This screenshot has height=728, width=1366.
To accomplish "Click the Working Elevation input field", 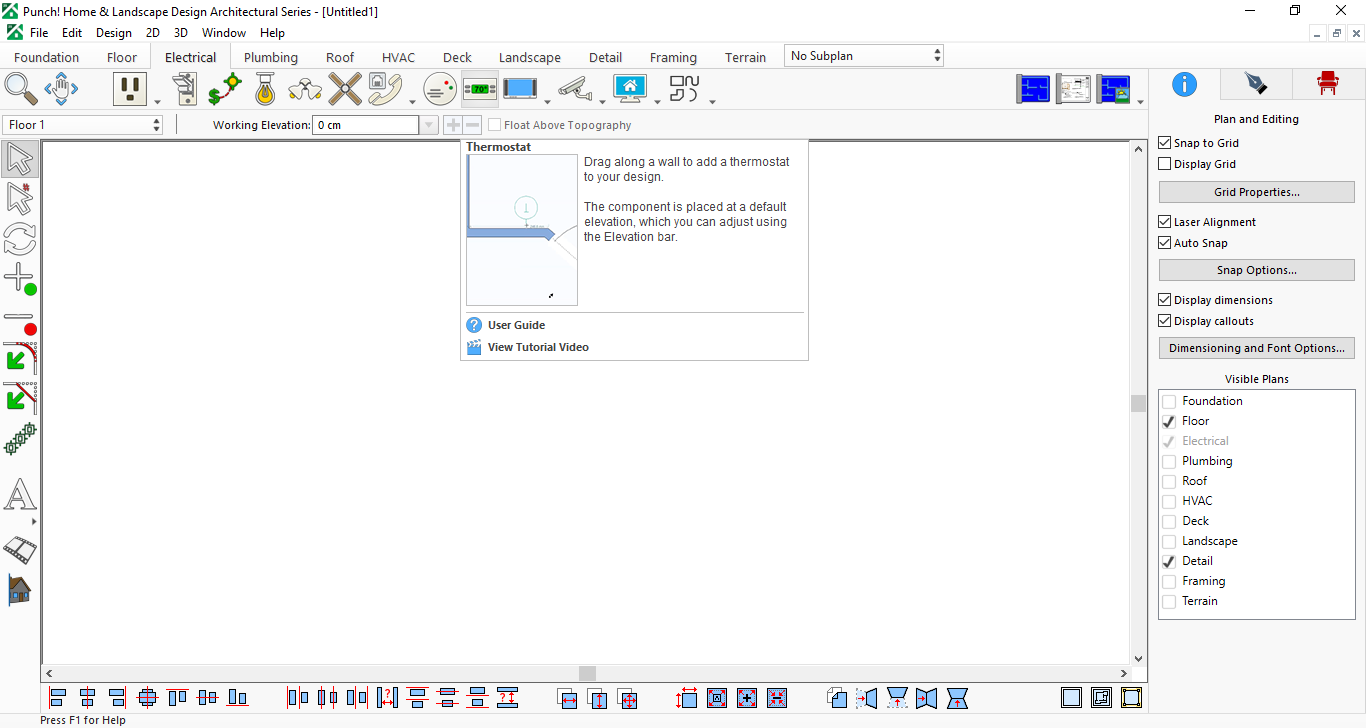I will [x=365, y=125].
